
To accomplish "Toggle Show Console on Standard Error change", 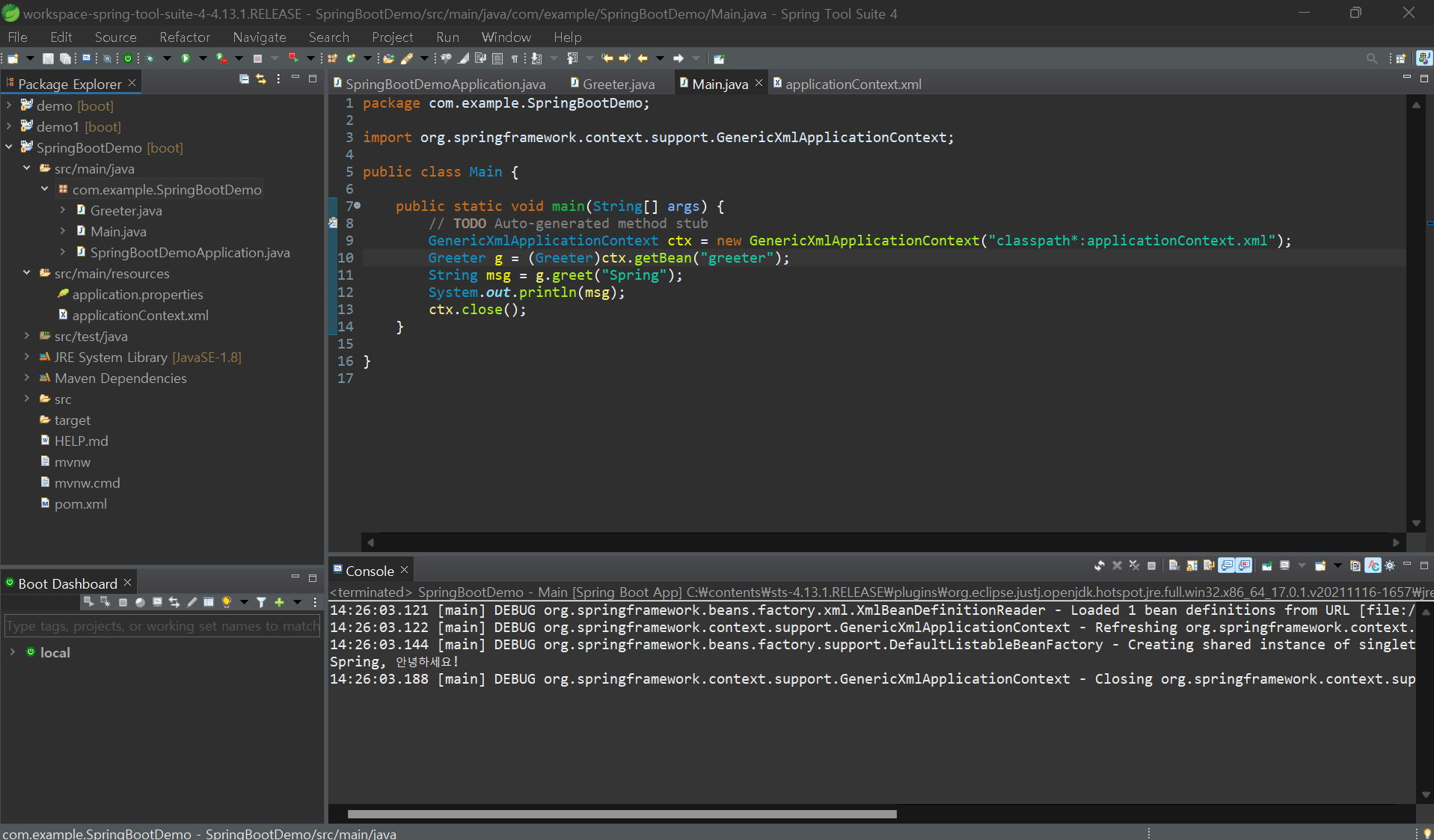I will (1243, 565).
